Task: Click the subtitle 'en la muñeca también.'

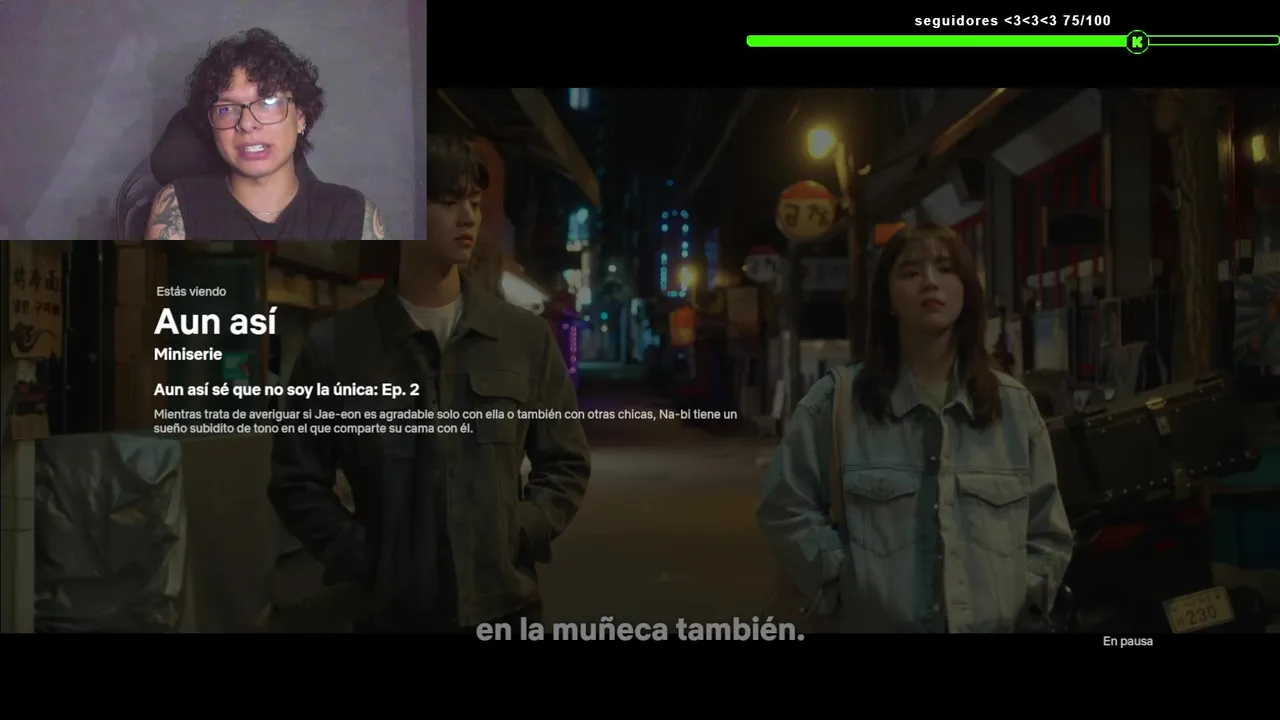Action: [640, 631]
